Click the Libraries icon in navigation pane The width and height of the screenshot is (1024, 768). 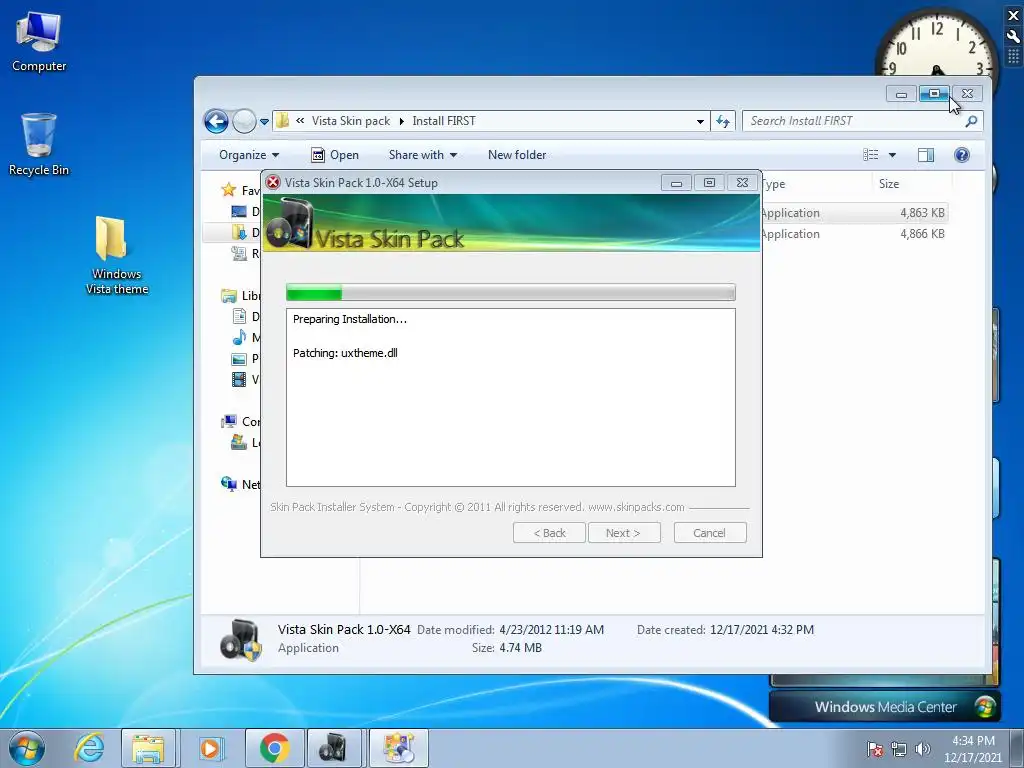pos(229,296)
